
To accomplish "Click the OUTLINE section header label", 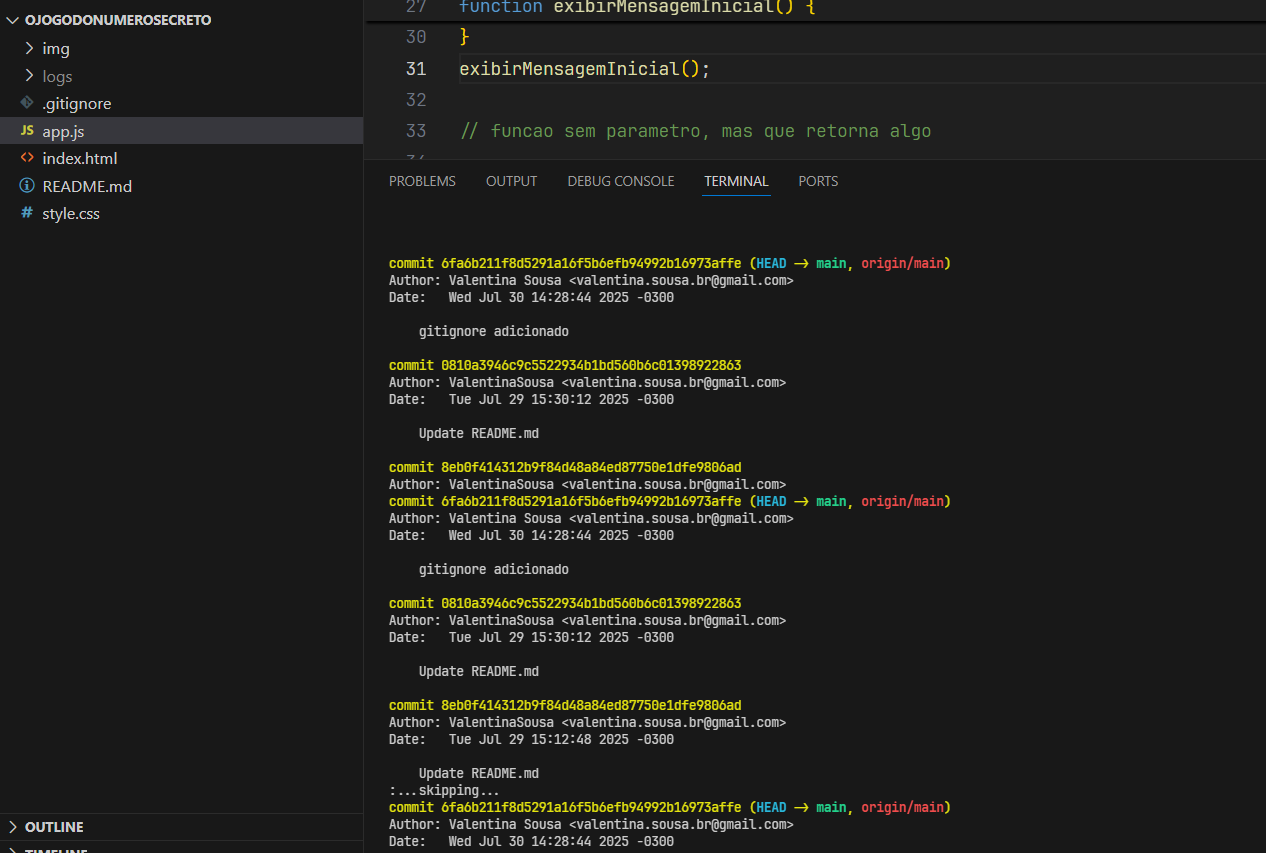I will (x=54, y=827).
